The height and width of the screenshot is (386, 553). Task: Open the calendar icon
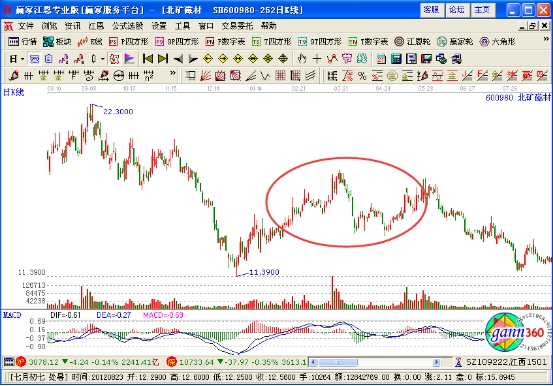381,59
